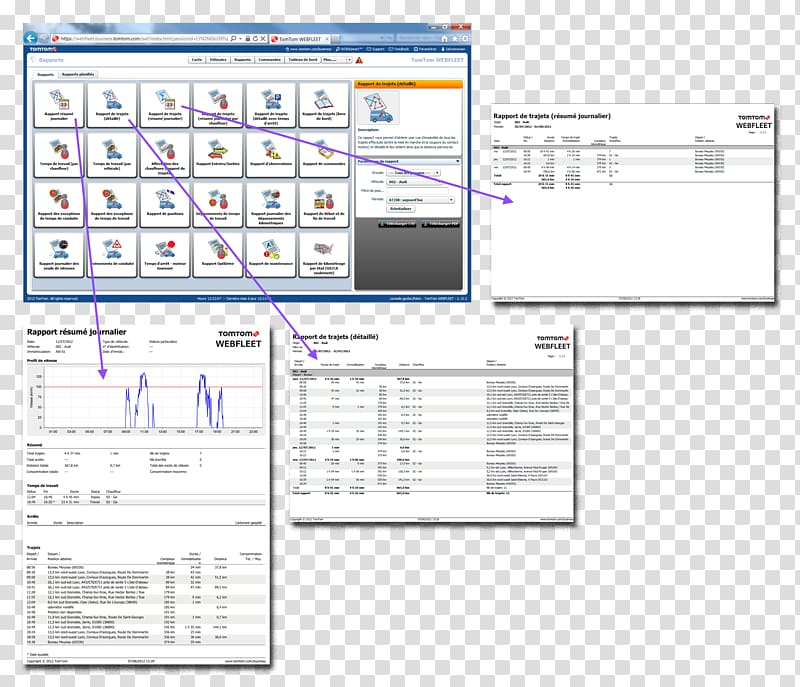
Task: Open Commandes in the navigation bar
Action: tap(269, 60)
